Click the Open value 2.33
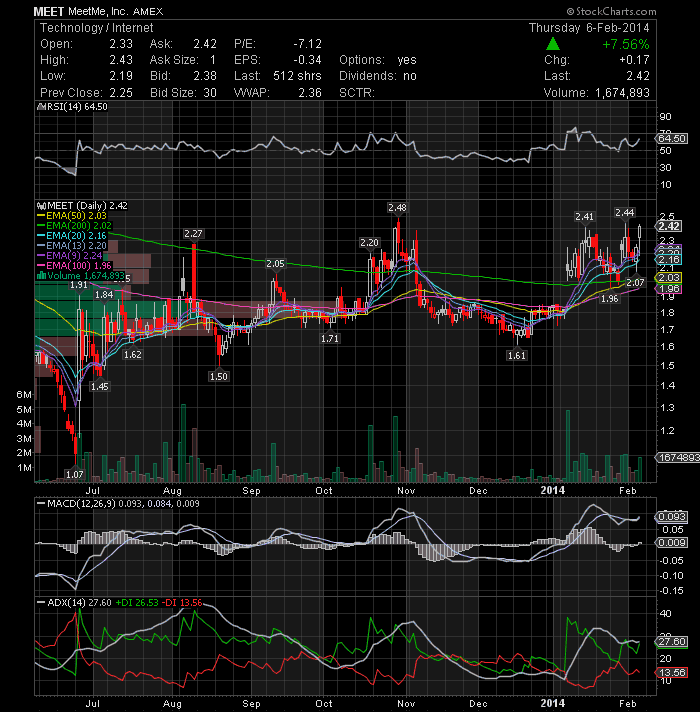 tap(121, 44)
